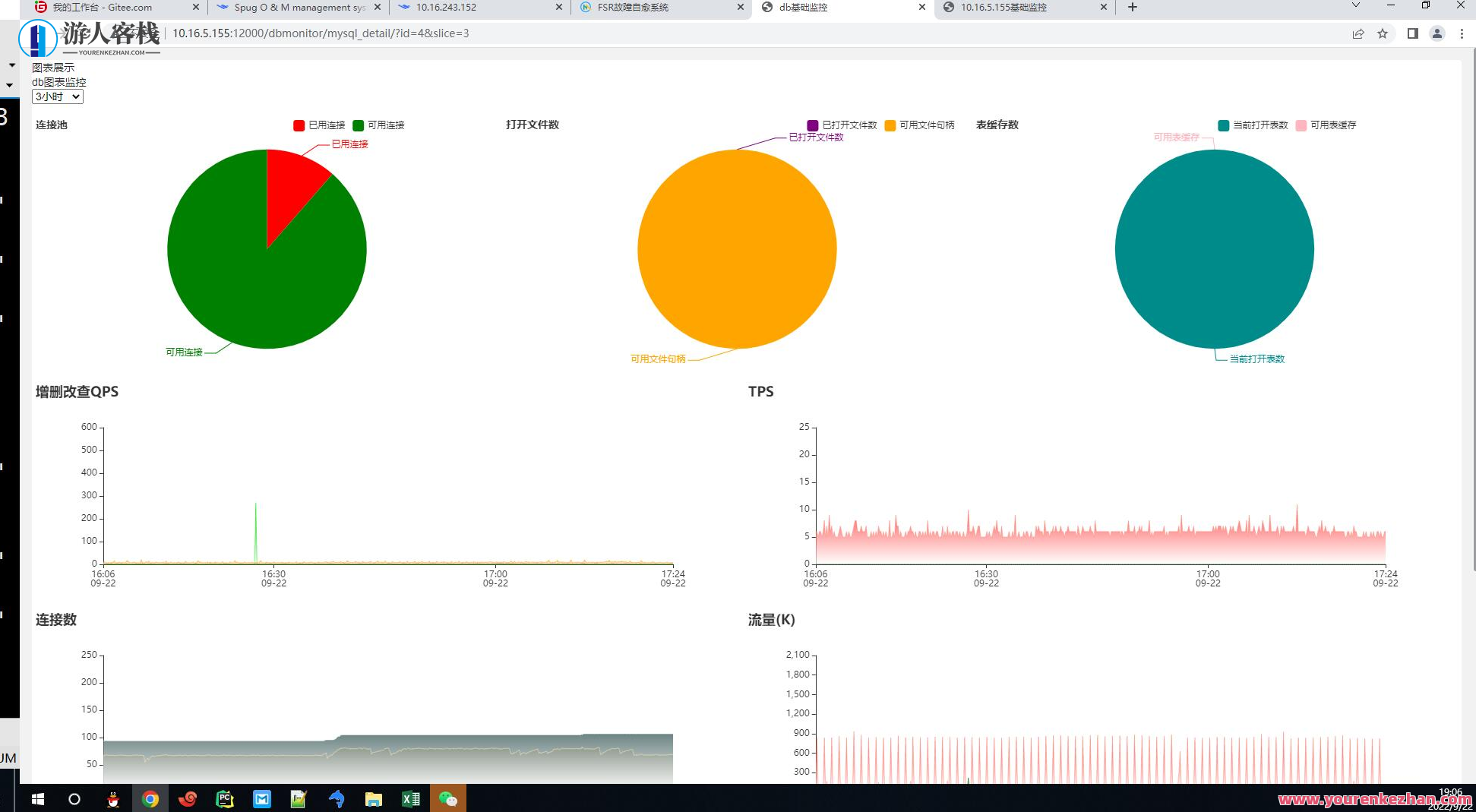The width and height of the screenshot is (1476, 812).
Task: Bookmark this page using the star icon
Action: 1383,33
